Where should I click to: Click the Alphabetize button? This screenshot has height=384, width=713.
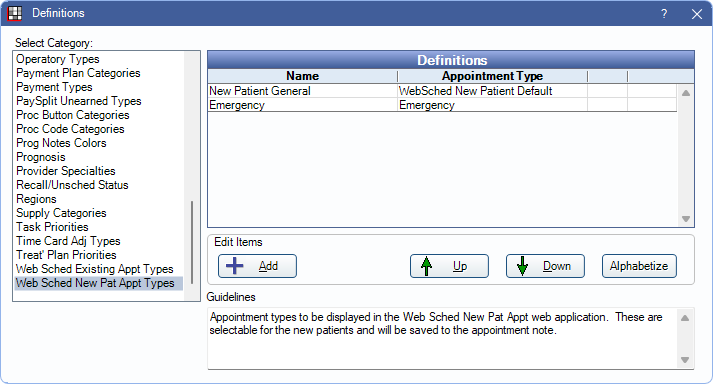pyautogui.click(x=639, y=266)
